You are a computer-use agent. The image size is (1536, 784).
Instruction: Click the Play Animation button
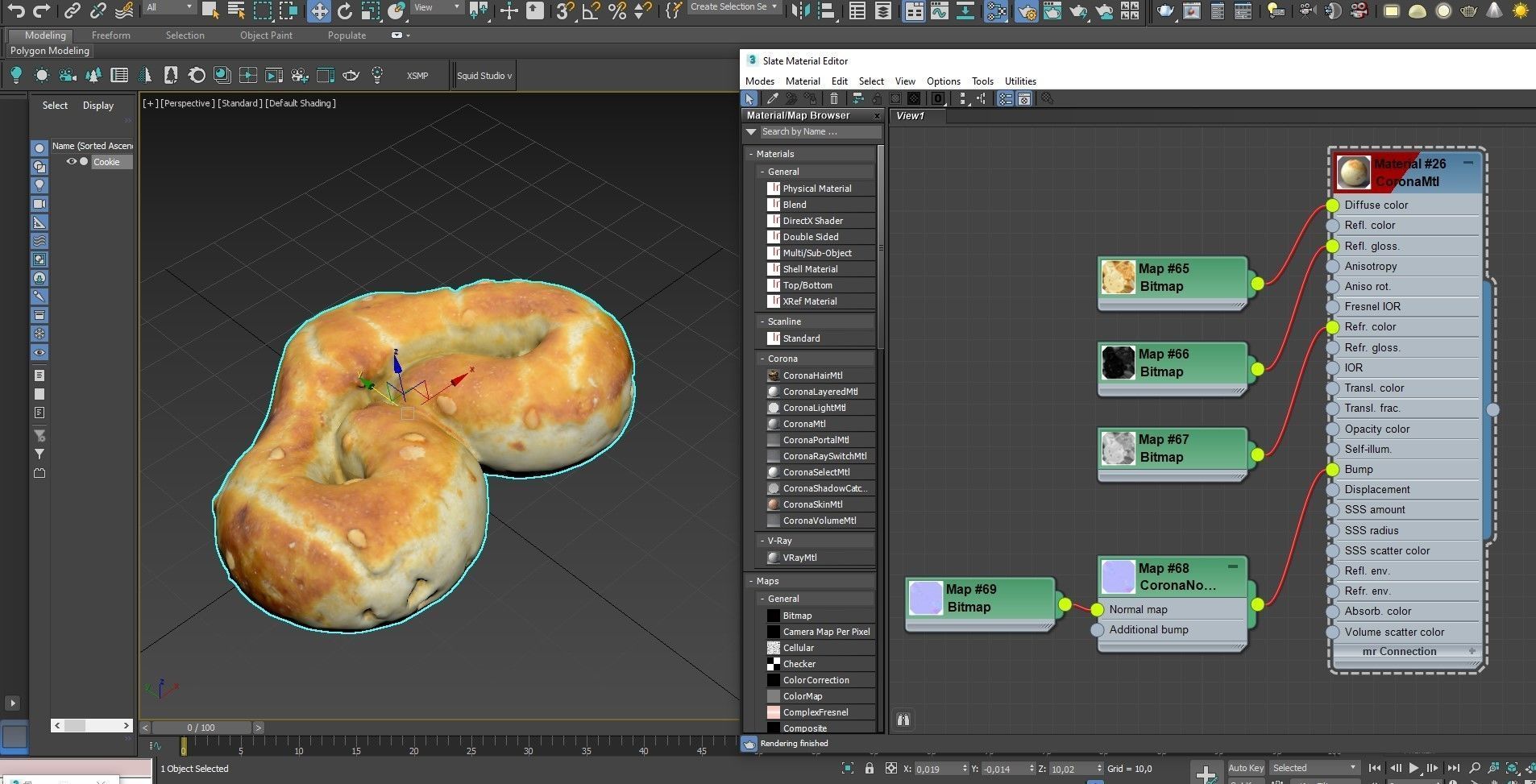1414,769
